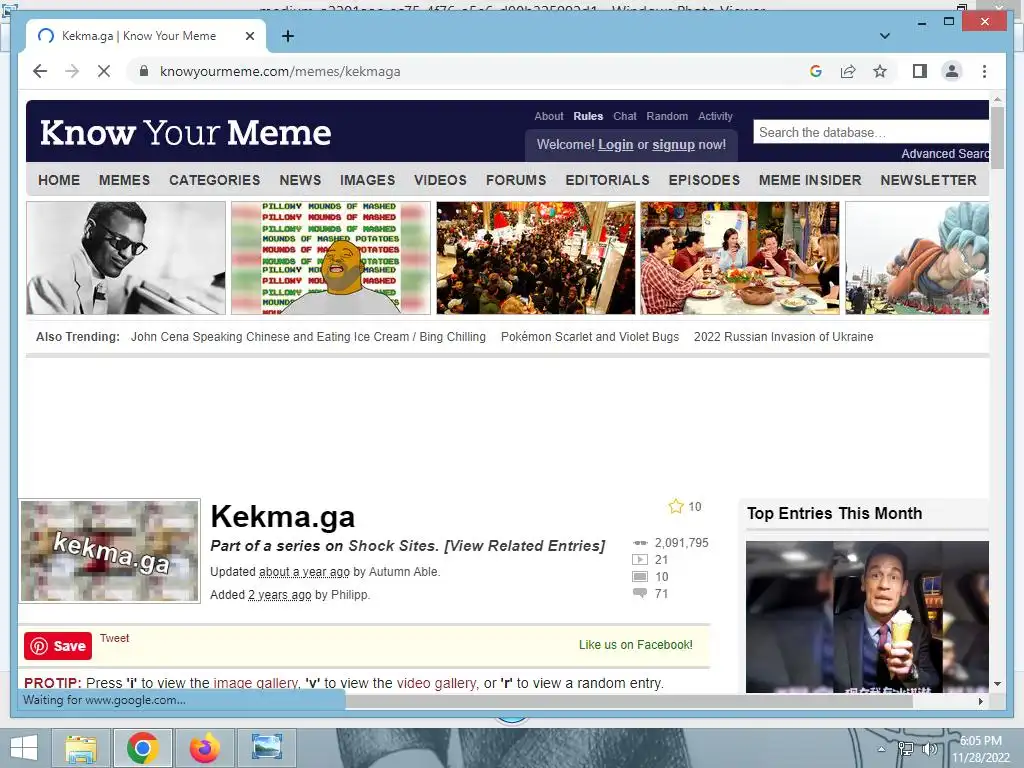The image size is (1024, 768).
Task: Open the mashed potatoes trending thumbnail
Action: coord(330,258)
